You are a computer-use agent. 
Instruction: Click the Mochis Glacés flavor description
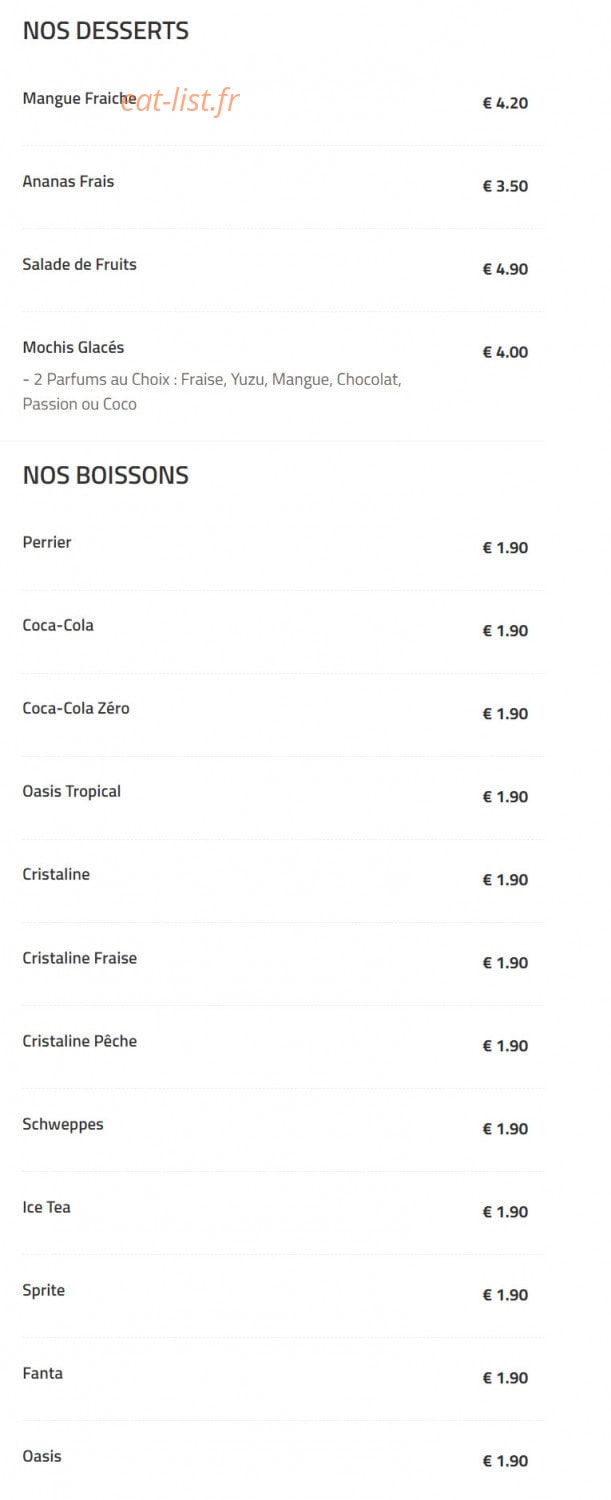(212, 392)
